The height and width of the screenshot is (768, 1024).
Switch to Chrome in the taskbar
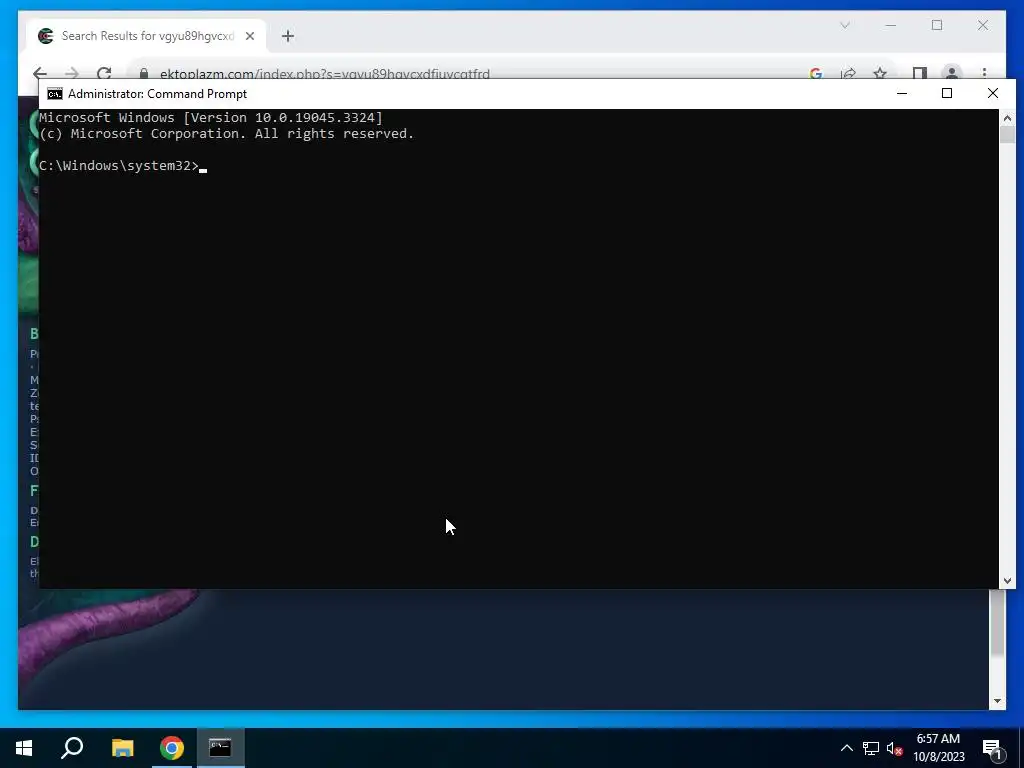[172, 748]
